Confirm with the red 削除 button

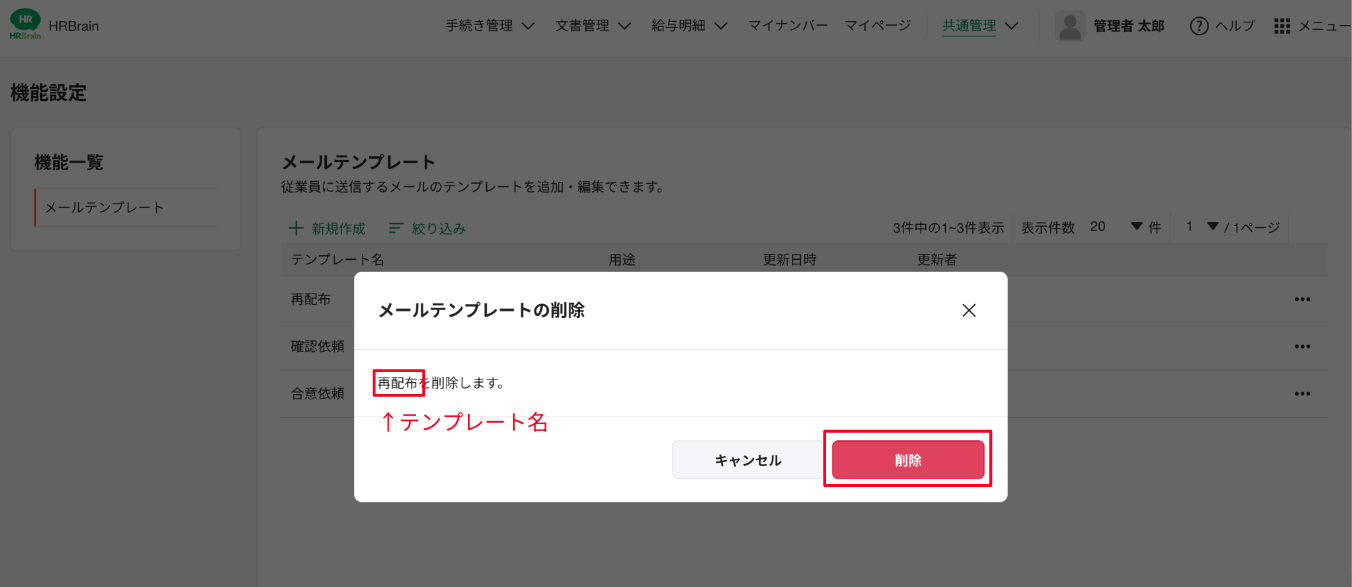coord(908,460)
